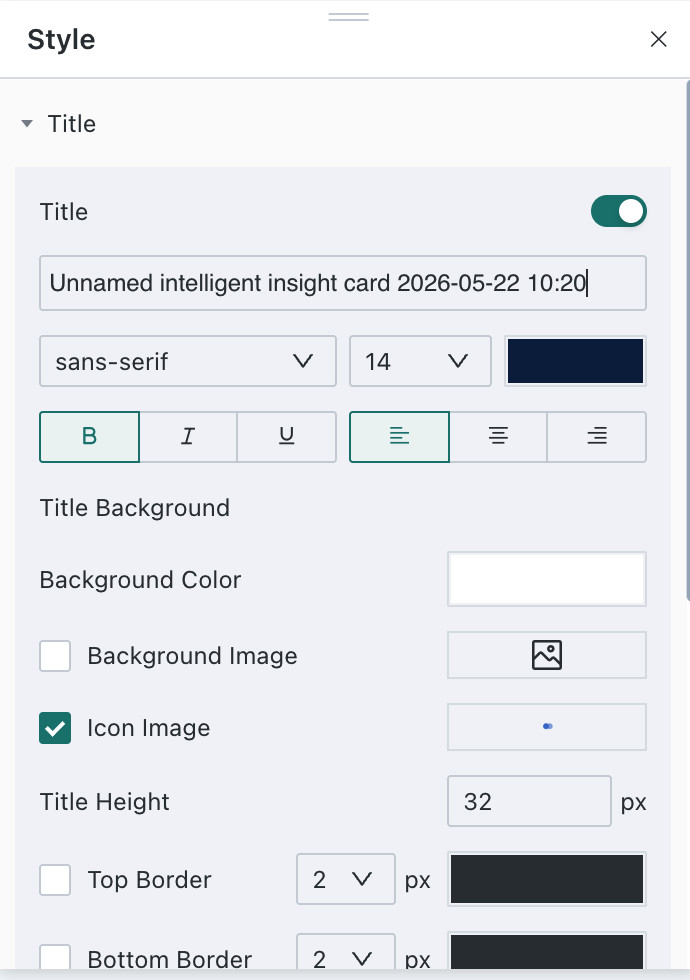
Task: Open the Bottom Border width dropdown
Action: (346, 952)
